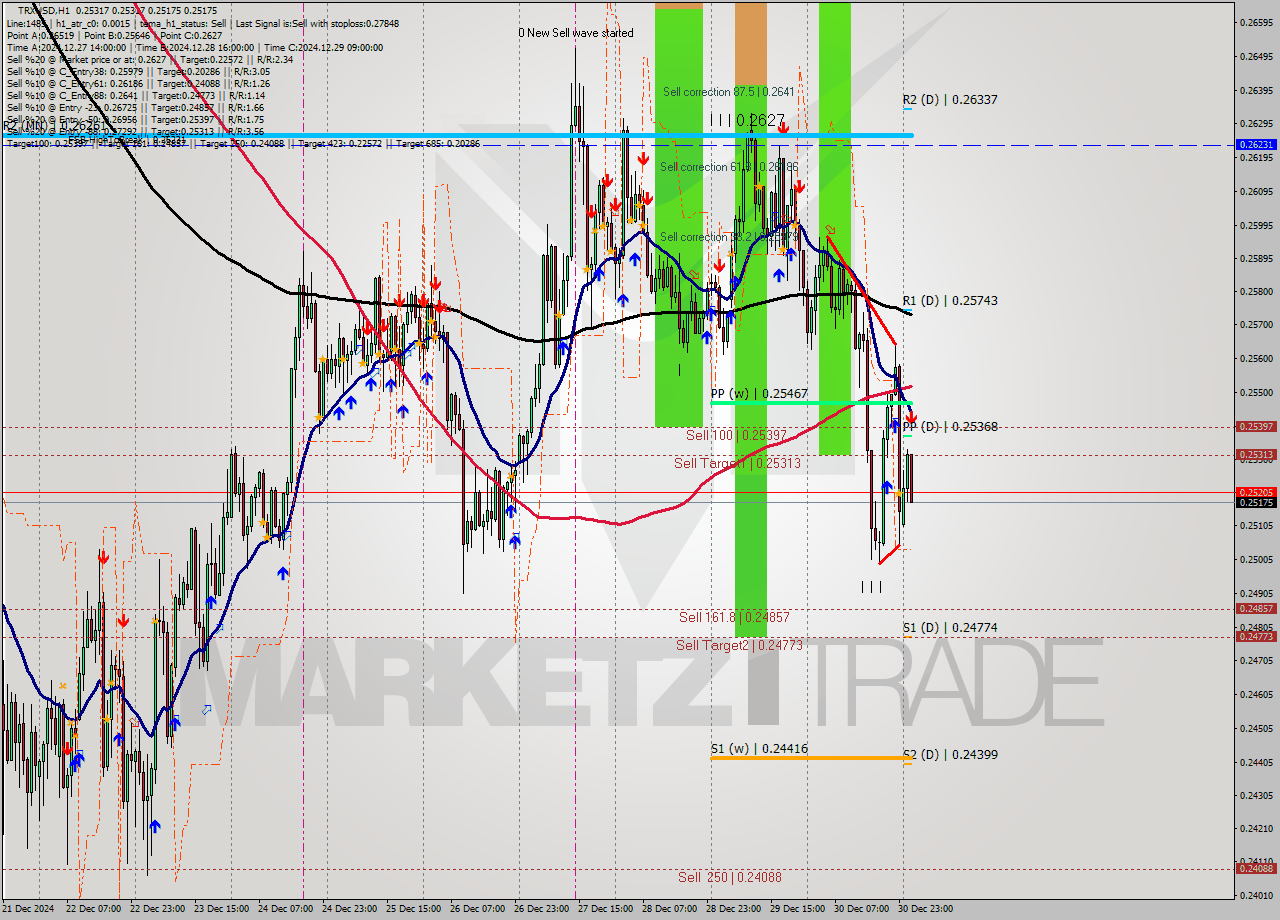Image resolution: width=1280 pixels, height=920 pixels.
Task: Select the 'Sell 250 | 0.24088' label
Action: (x=730, y=877)
